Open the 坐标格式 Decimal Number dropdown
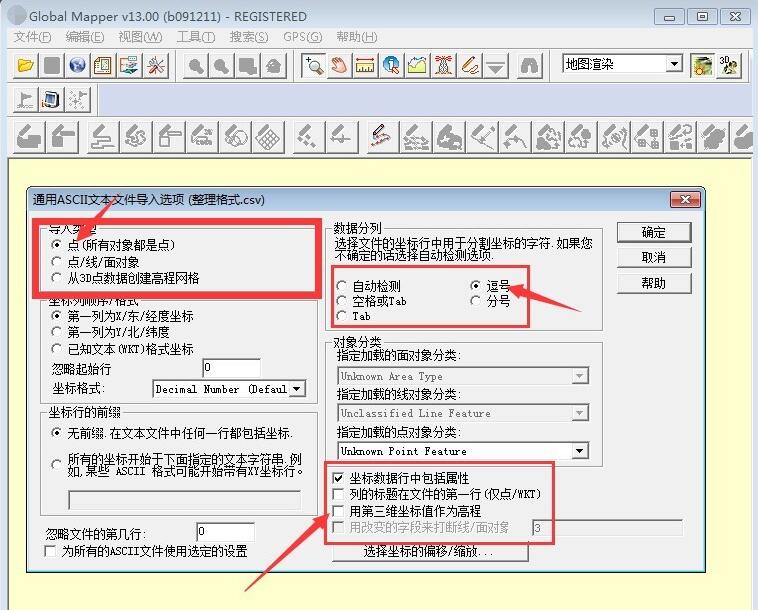 click(x=230, y=389)
